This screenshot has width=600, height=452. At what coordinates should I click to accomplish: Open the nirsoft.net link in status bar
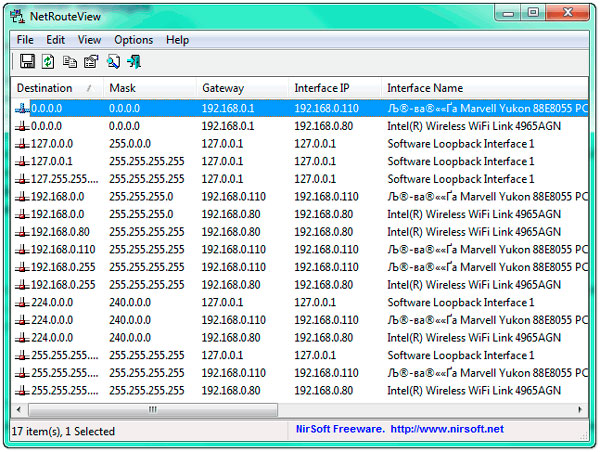point(447,429)
